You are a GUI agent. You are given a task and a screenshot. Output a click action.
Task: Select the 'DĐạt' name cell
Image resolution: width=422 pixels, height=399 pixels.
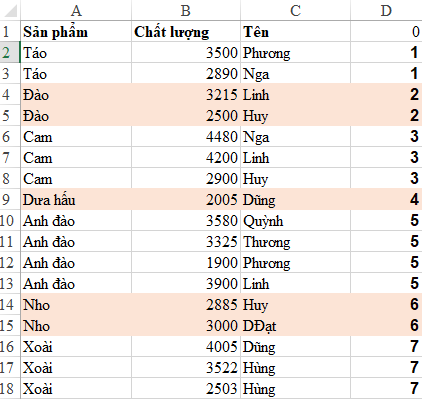pyautogui.click(x=295, y=325)
